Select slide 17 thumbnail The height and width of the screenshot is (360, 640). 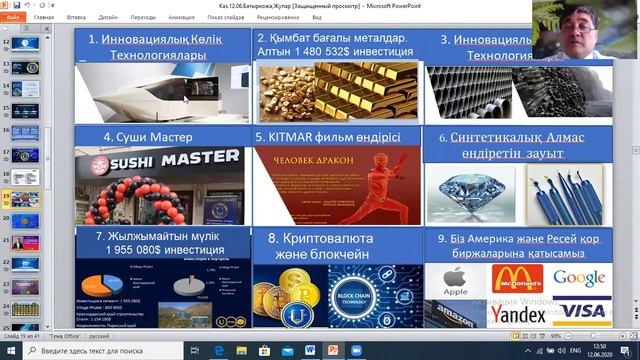[25, 155]
